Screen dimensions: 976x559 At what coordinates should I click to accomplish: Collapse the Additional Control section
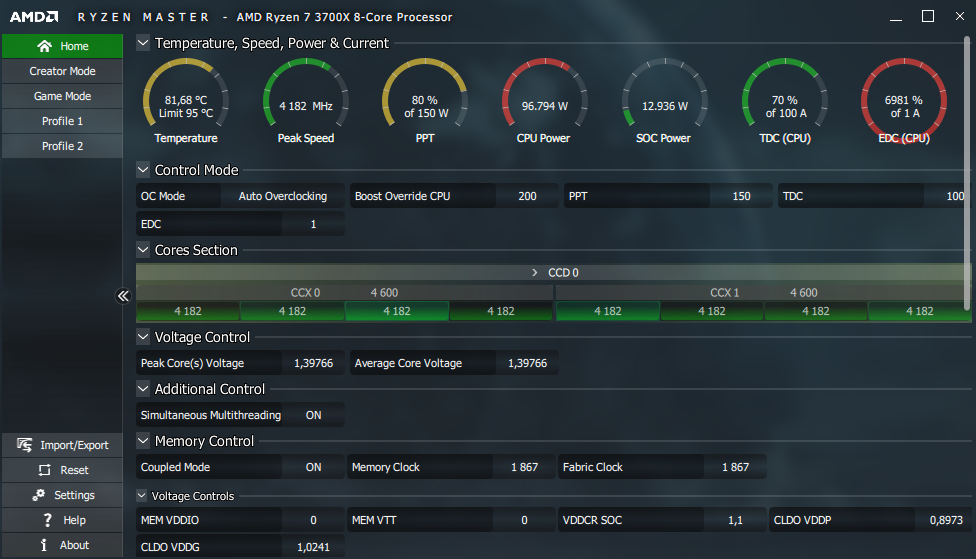[143, 388]
